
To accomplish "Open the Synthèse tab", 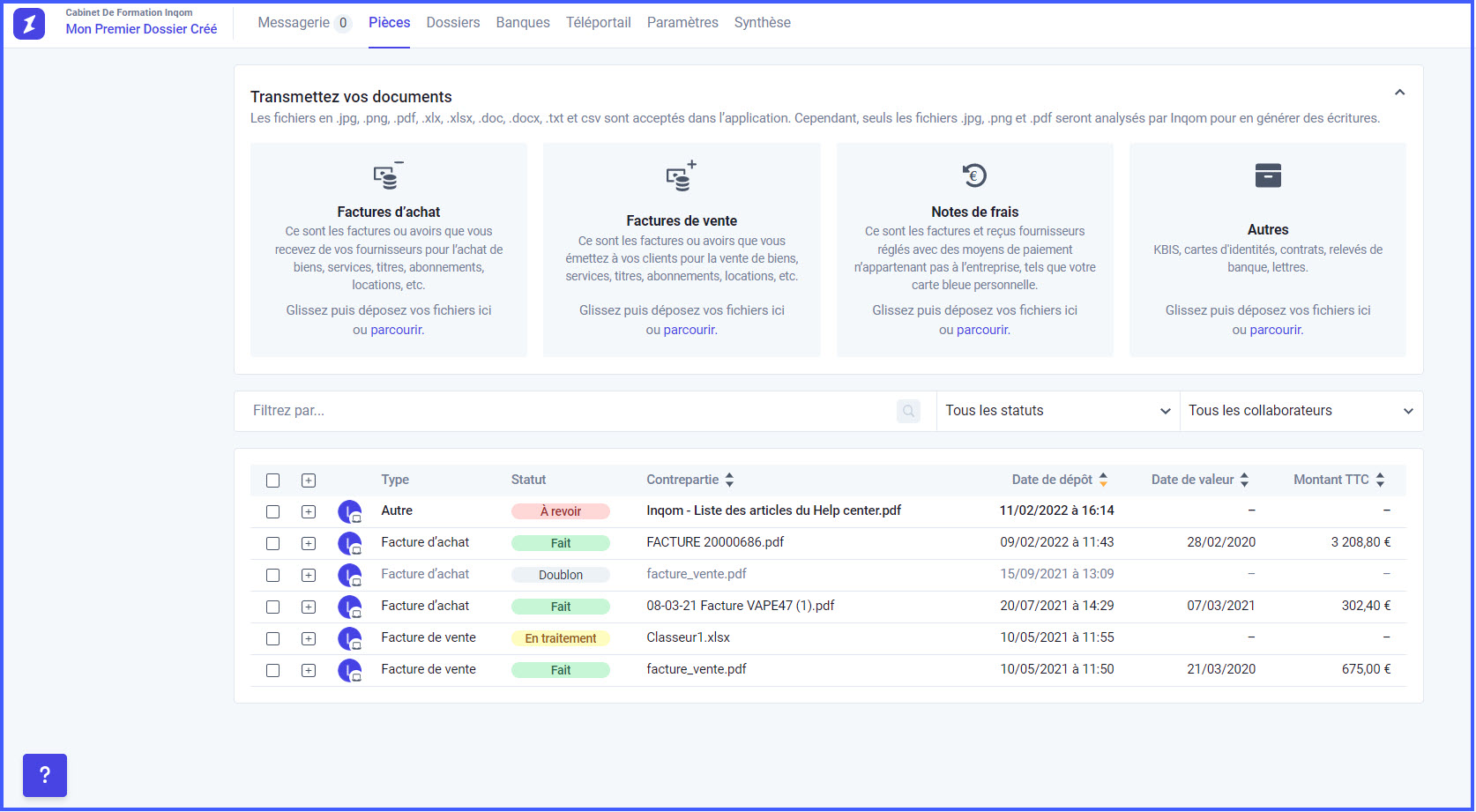I will click(762, 23).
